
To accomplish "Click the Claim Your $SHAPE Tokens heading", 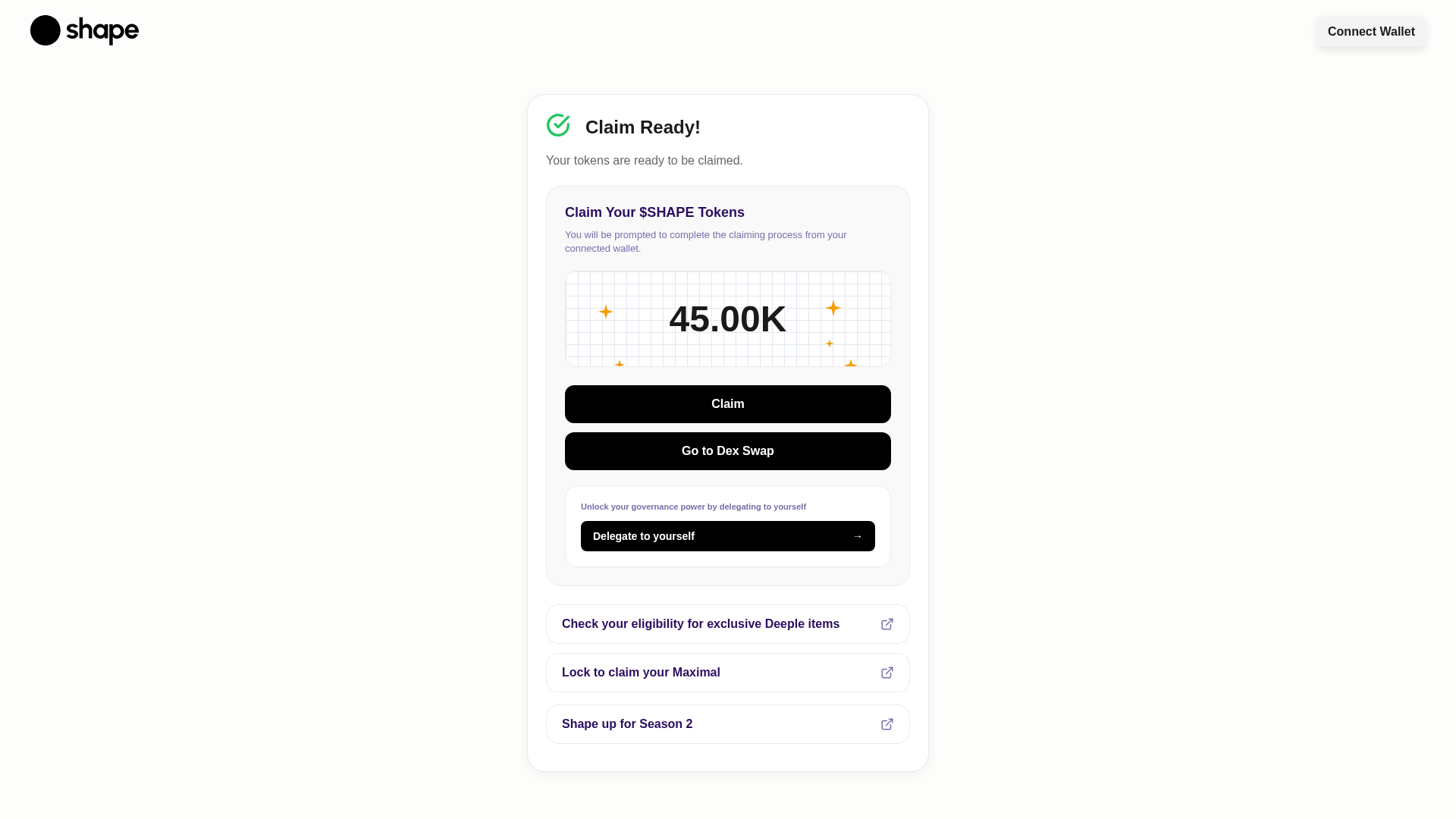I will click(654, 212).
